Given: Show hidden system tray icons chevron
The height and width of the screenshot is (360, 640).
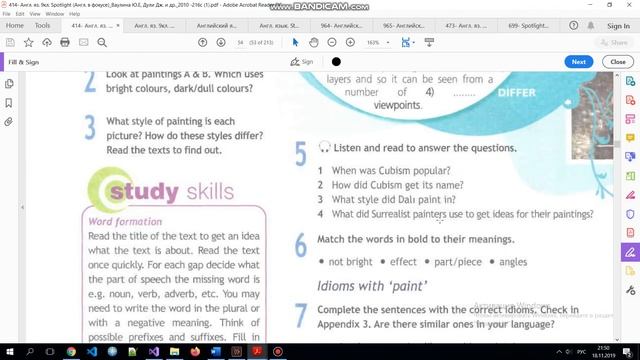Looking at the screenshot, I should point(559,352).
